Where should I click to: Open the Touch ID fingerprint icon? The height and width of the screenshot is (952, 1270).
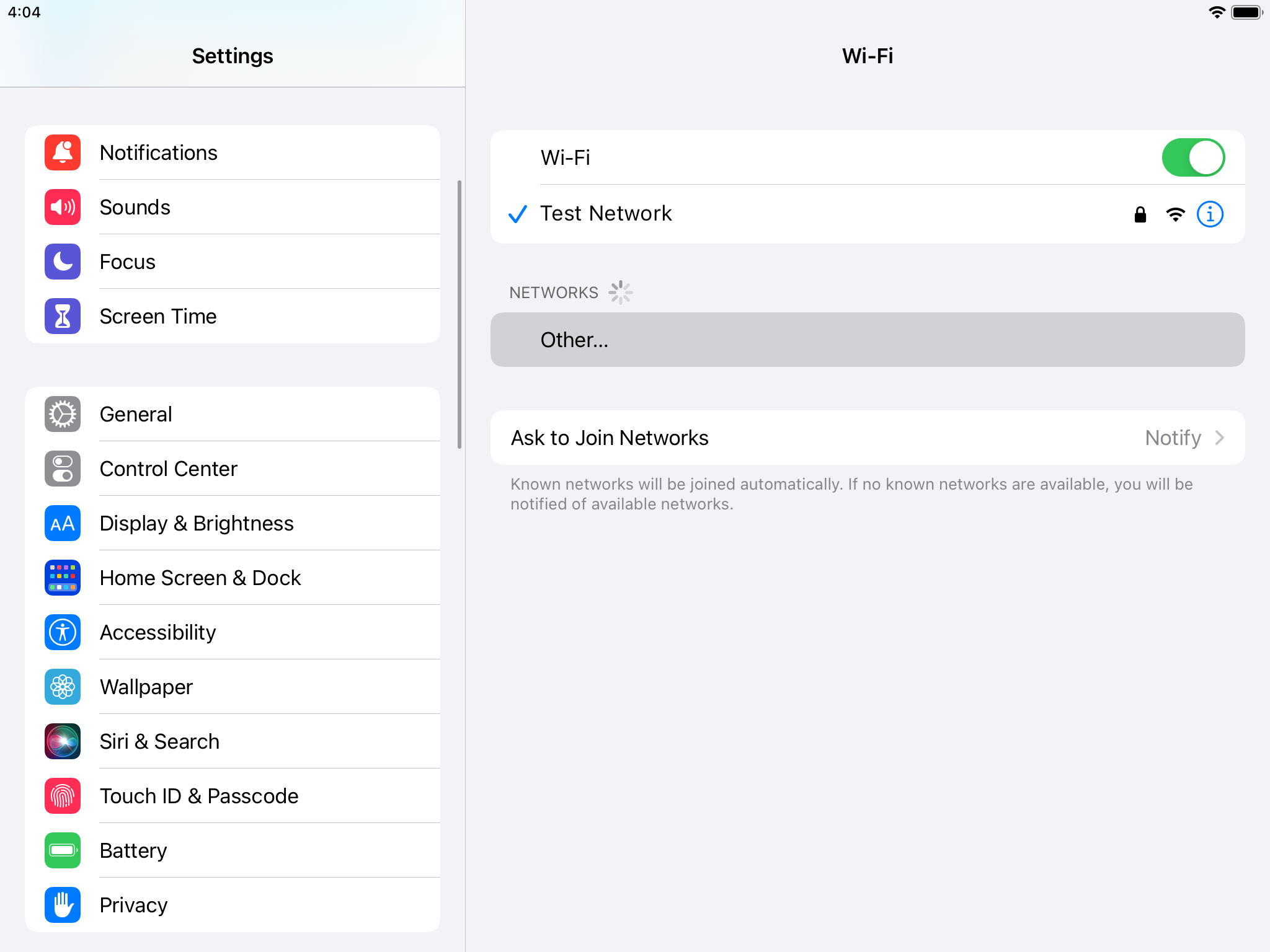tap(63, 796)
